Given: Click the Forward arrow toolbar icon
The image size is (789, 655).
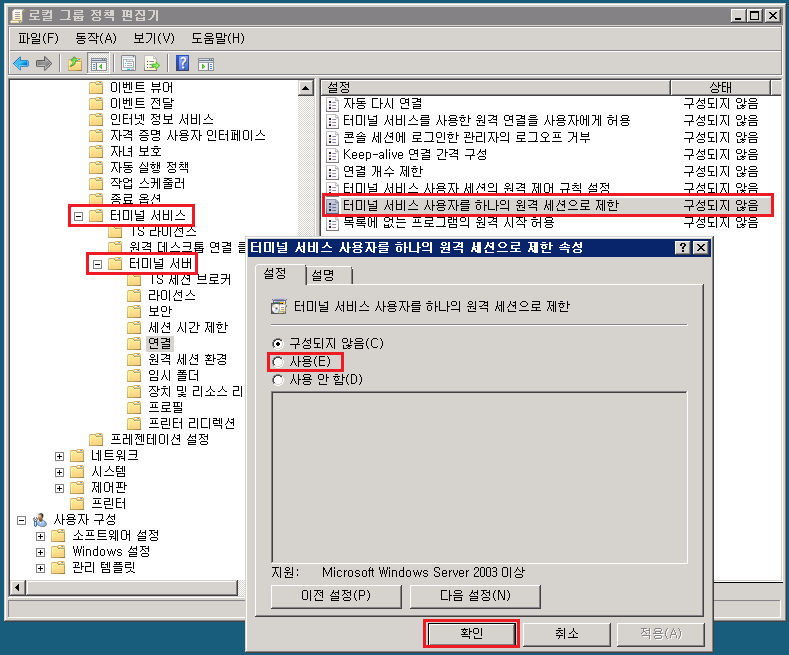Looking at the screenshot, I should 44,63.
